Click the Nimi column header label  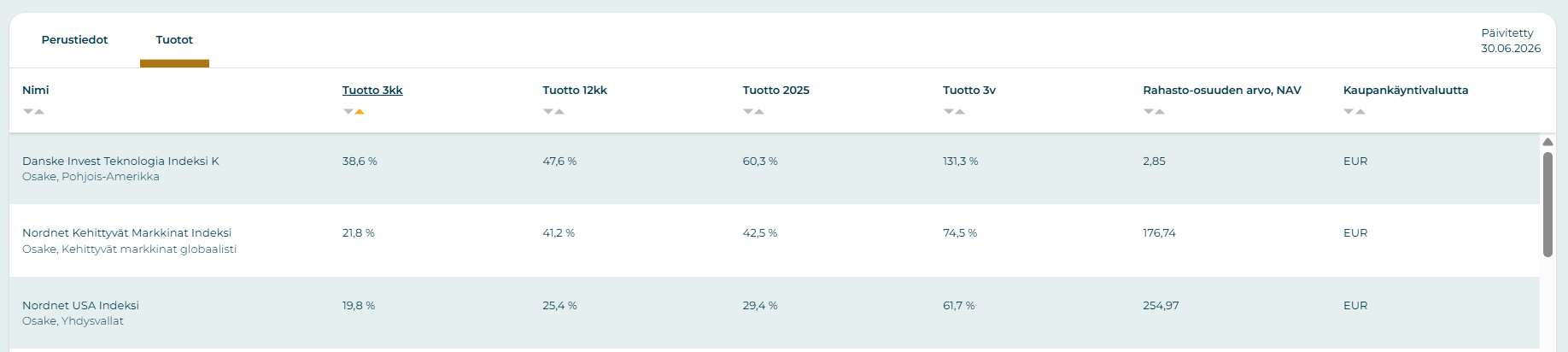[35, 90]
